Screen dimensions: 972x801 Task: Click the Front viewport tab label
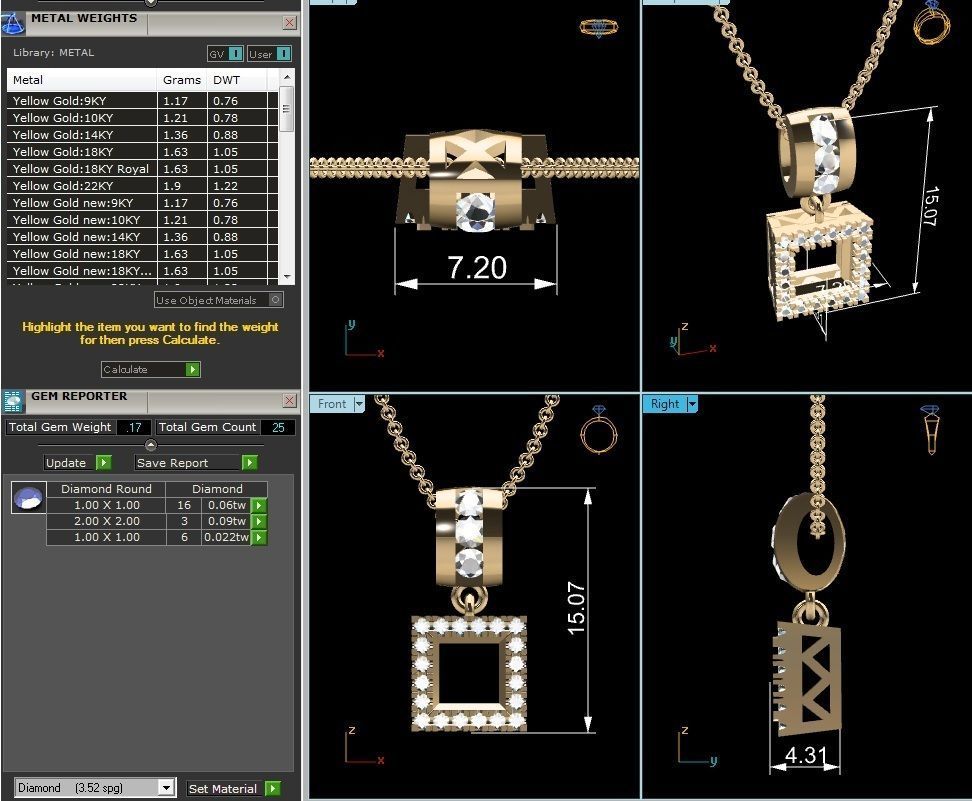click(332, 404)
